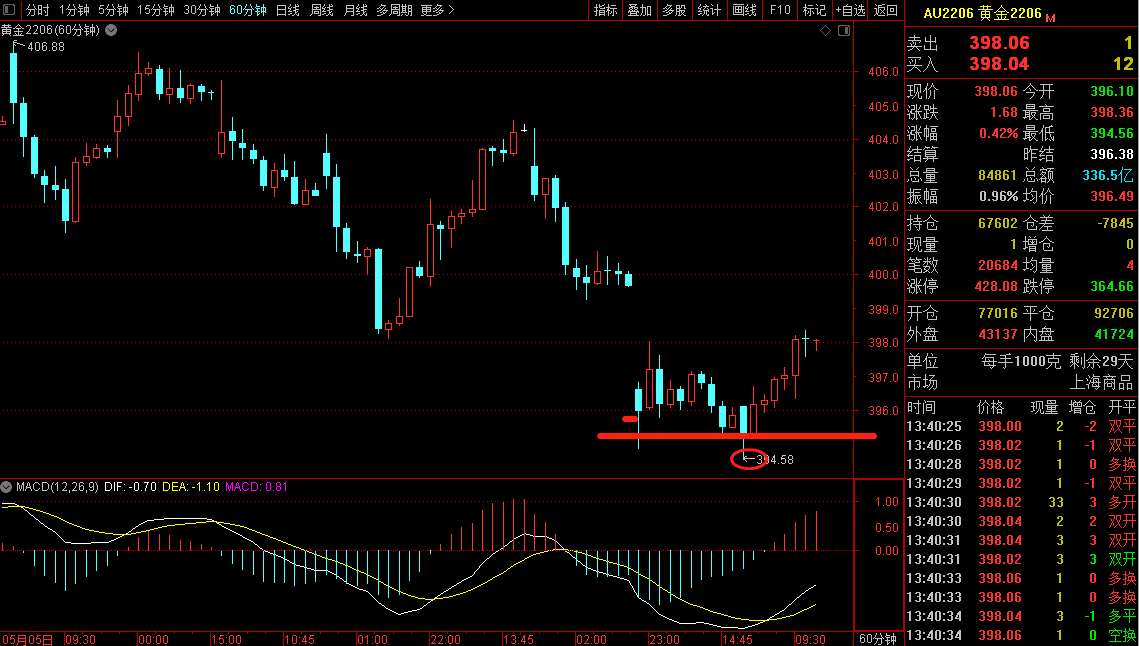Click 总量 value 84861
The width and height of the screenshot is (1140, 646).
coord(998,176)
